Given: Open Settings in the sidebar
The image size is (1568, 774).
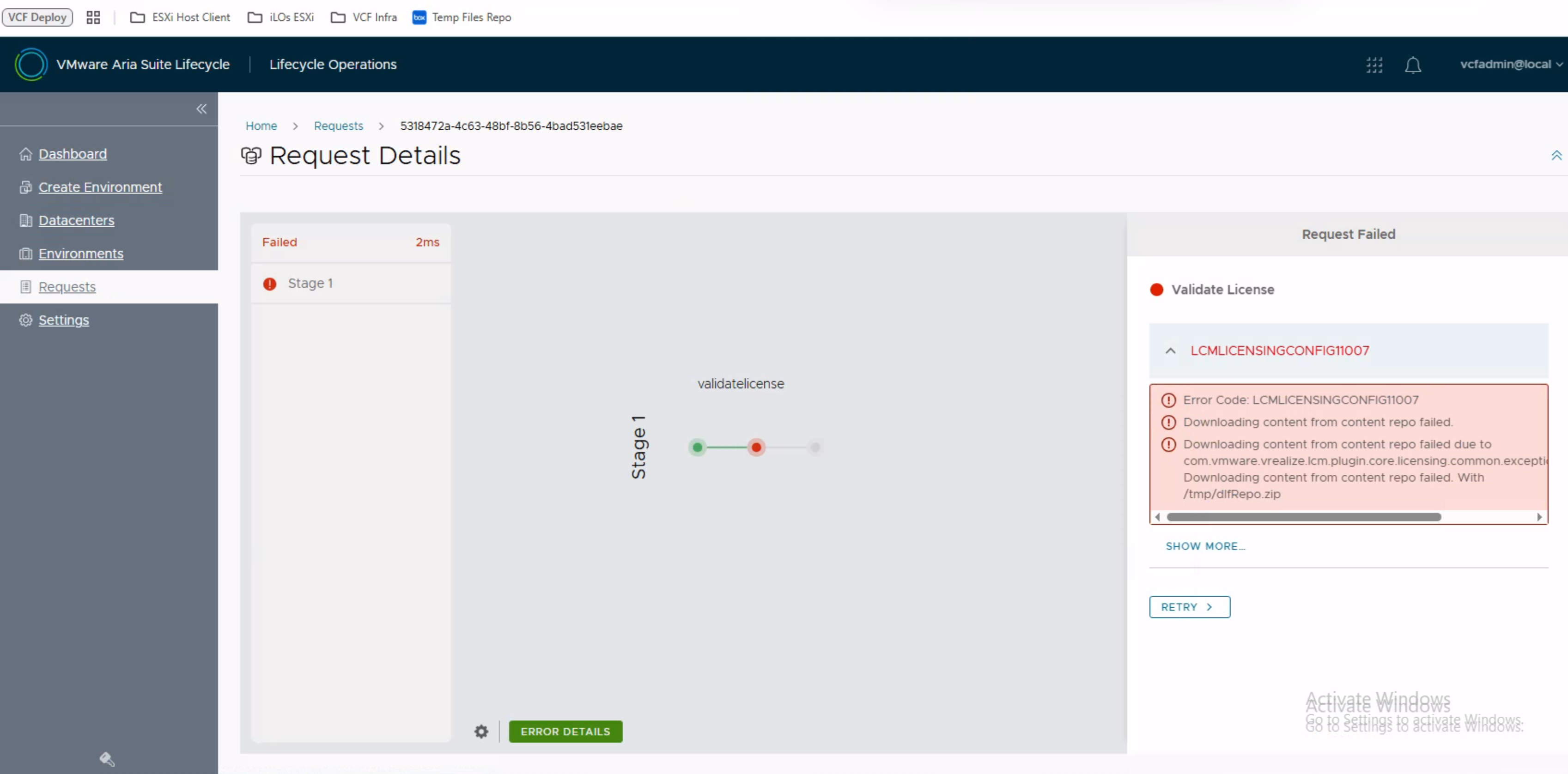Looking at the screenshot, I should 63,320.
